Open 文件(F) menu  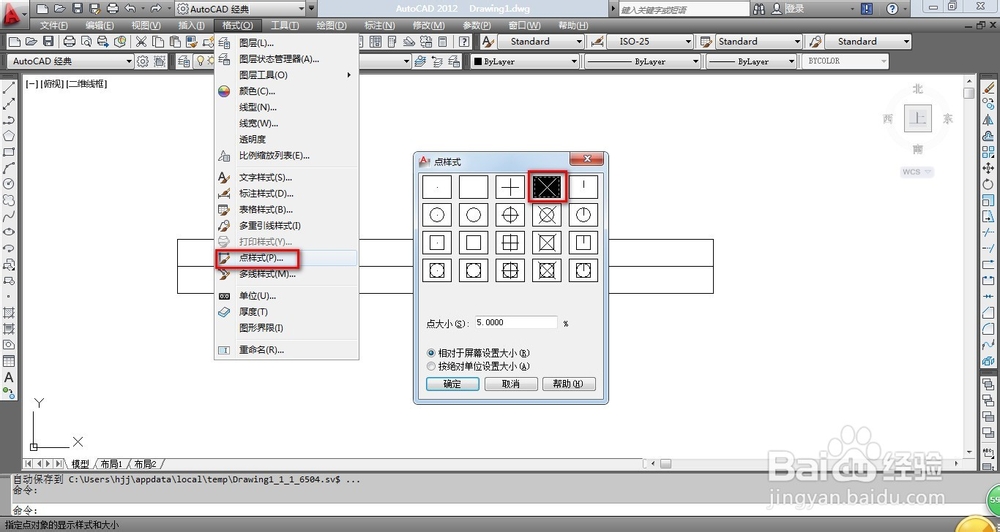coord(54,26)
